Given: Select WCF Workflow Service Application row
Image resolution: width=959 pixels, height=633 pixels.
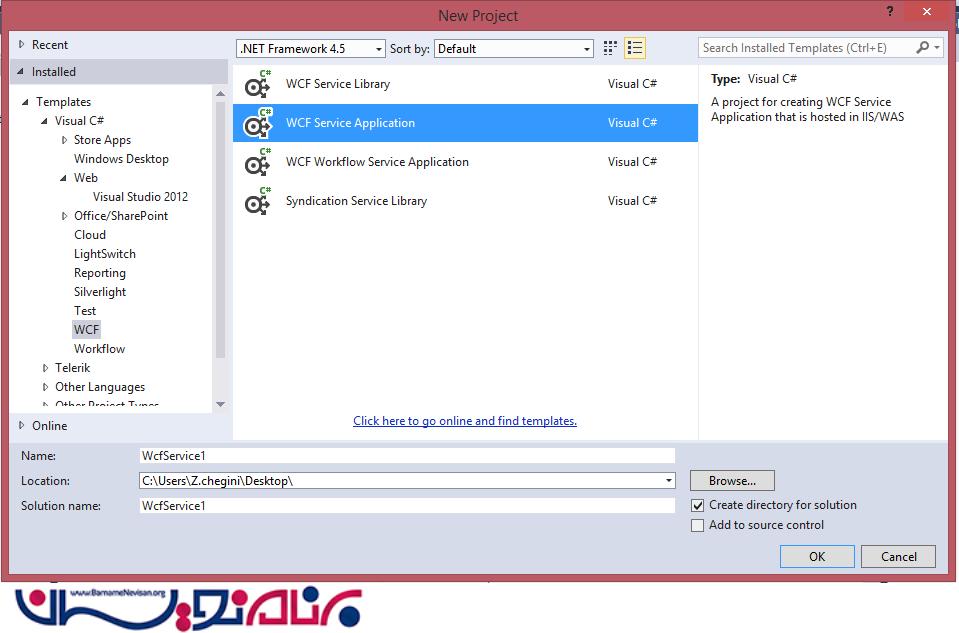Looking at the screenshot, I should coord(465,162).
